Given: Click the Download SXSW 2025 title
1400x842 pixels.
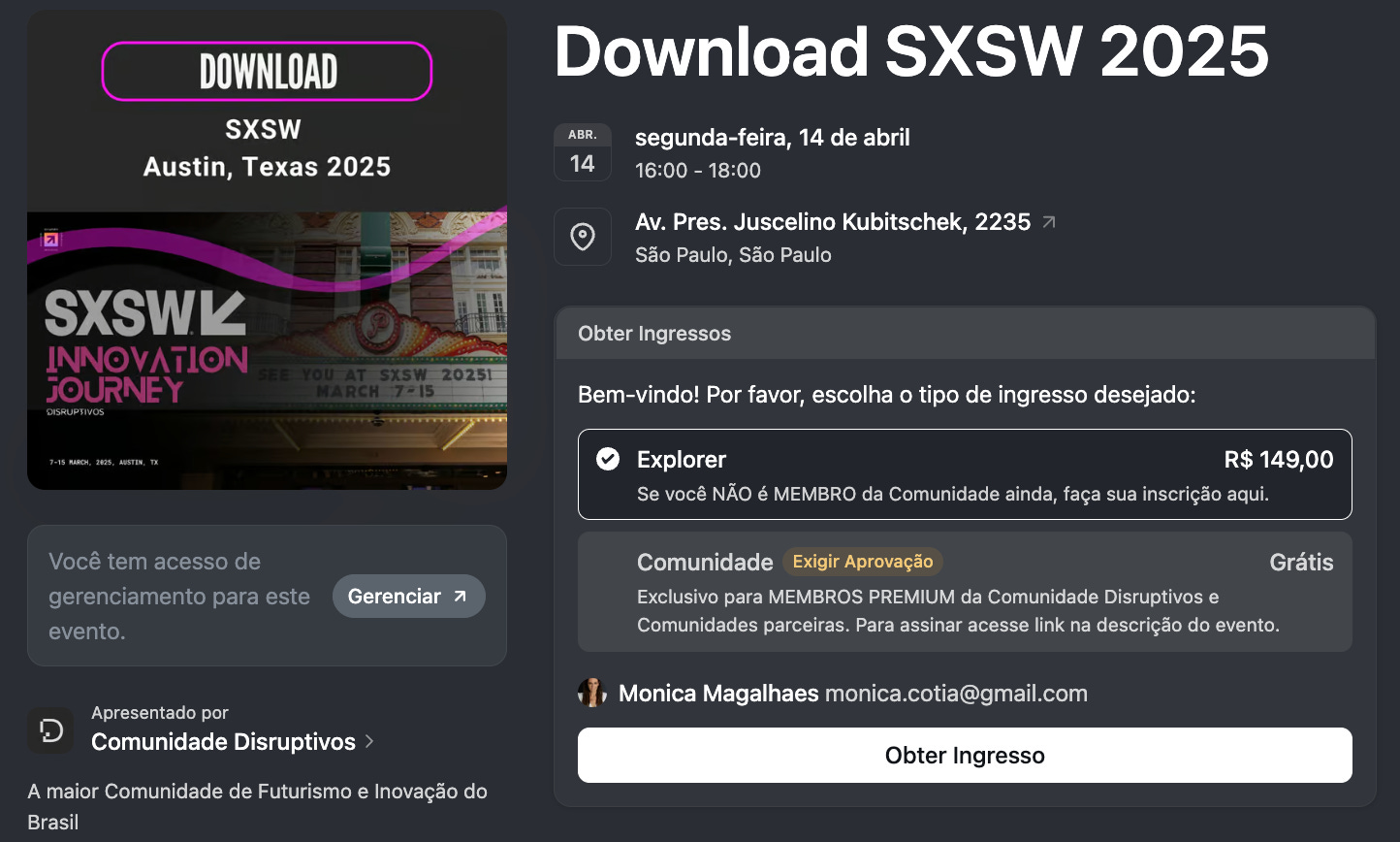Looking at the screenshot, I should tap(911, 50).
